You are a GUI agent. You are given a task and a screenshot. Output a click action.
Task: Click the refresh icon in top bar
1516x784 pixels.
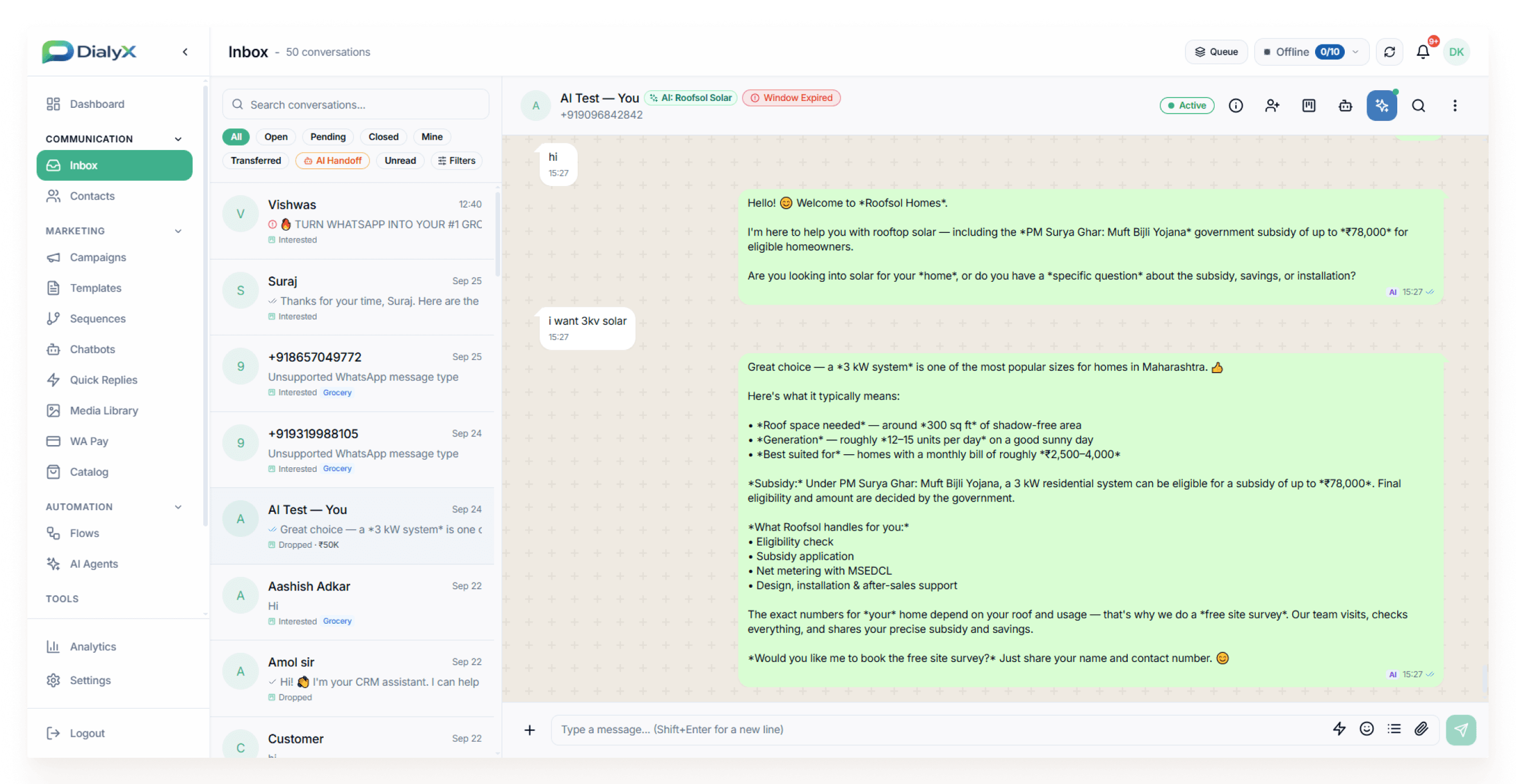pyautogui.click(x=1389, y=52)
